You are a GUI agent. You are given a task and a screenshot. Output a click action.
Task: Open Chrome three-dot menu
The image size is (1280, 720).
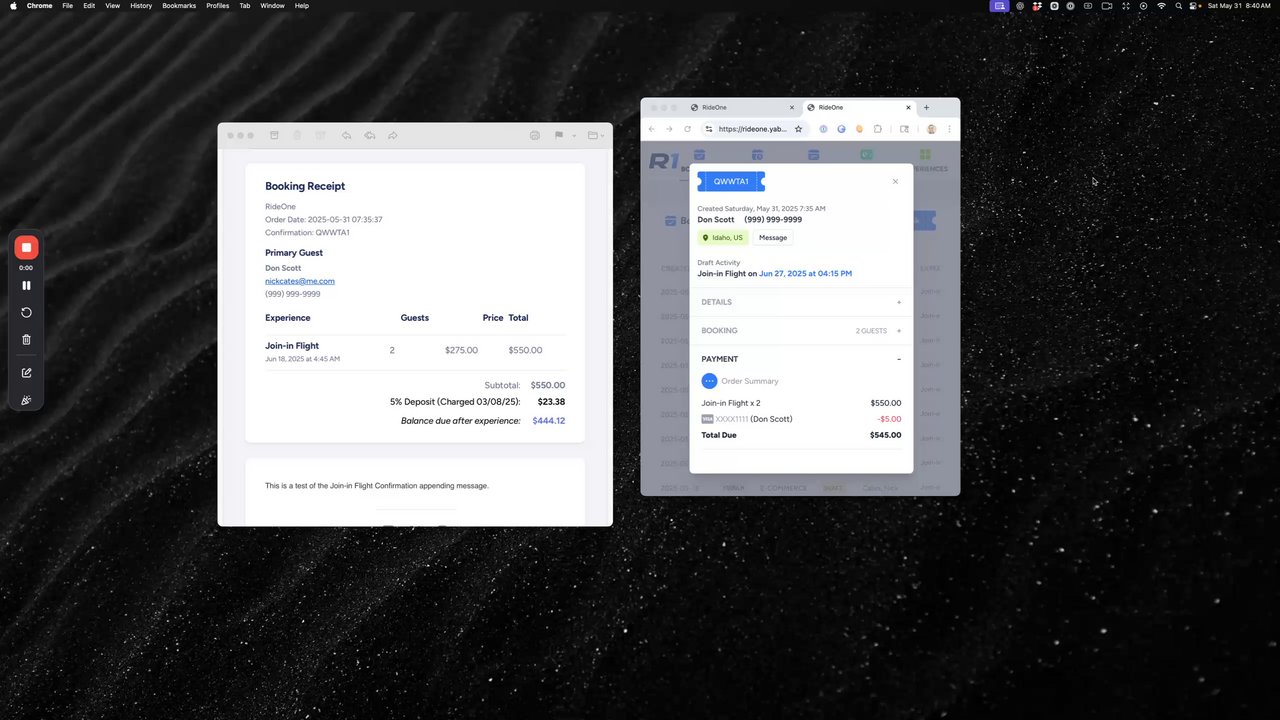tap(949, 129)
